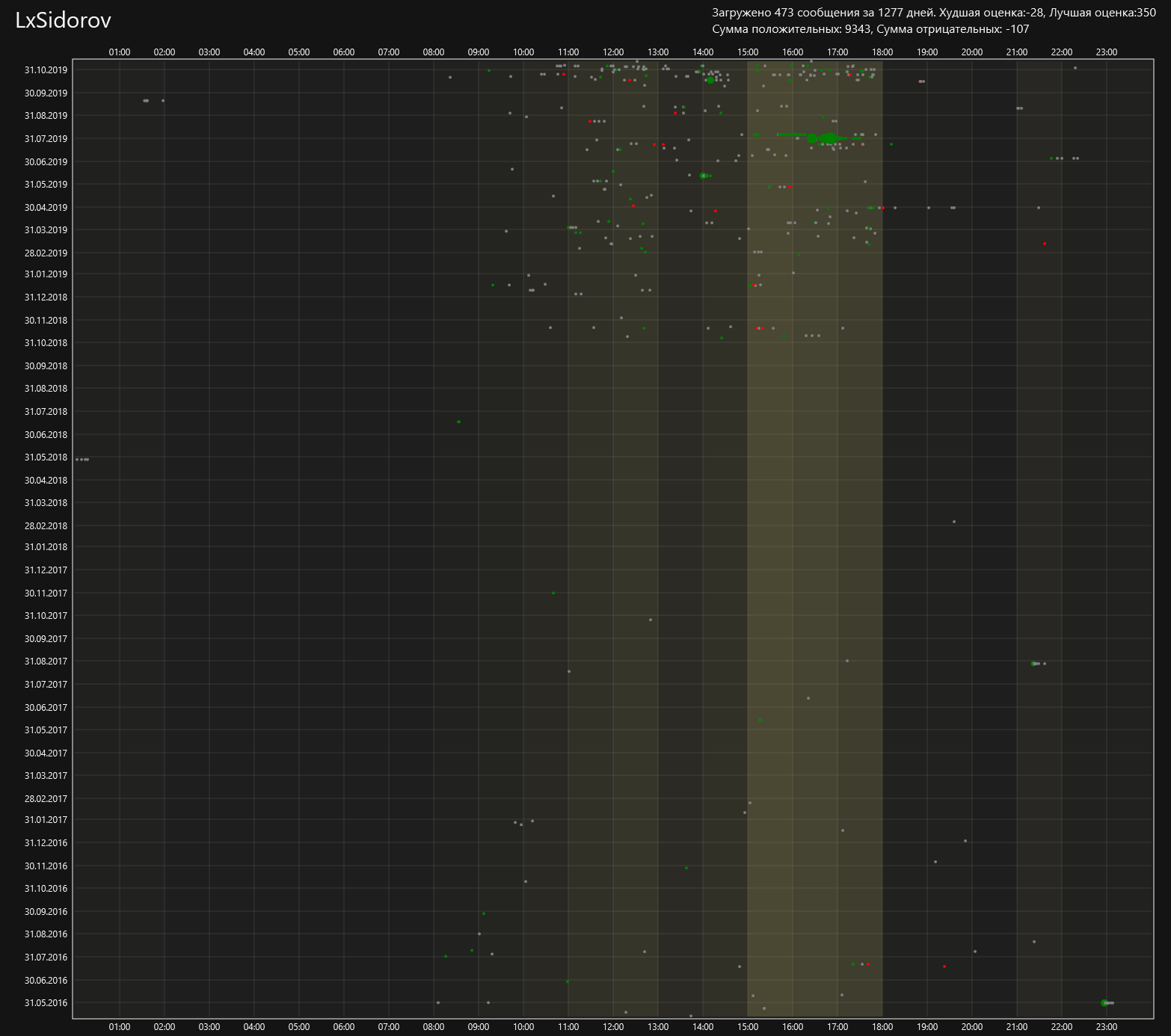Click the 06:00 label on the bottom time axis
The width and height of the screenshot is (1171, 1036).
coord(344,1027)
